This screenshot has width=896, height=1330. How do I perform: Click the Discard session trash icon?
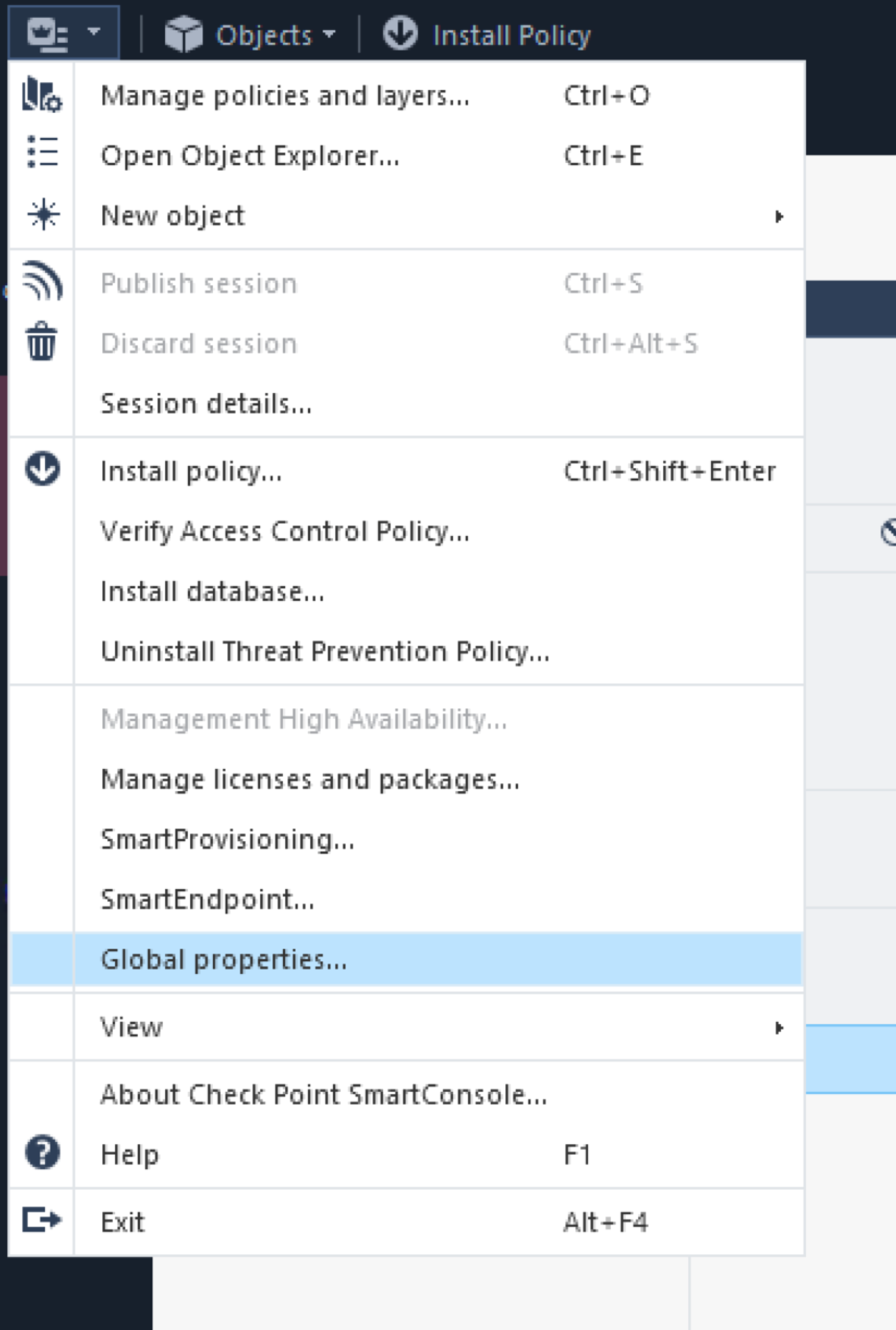coord(42,343)
